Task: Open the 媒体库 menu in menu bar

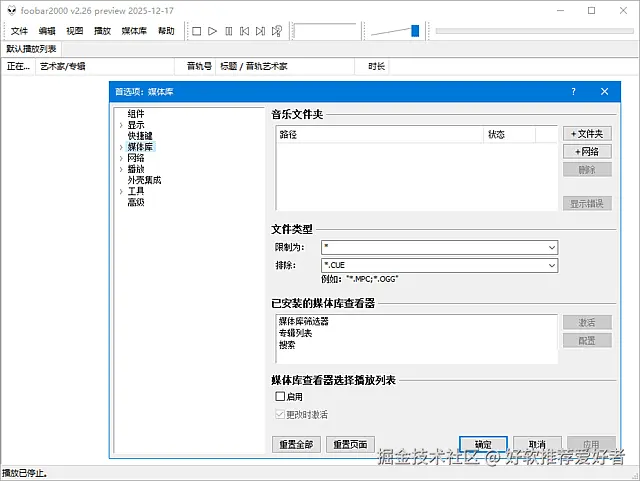Action: pyautogui.click(x=134, y=31)
